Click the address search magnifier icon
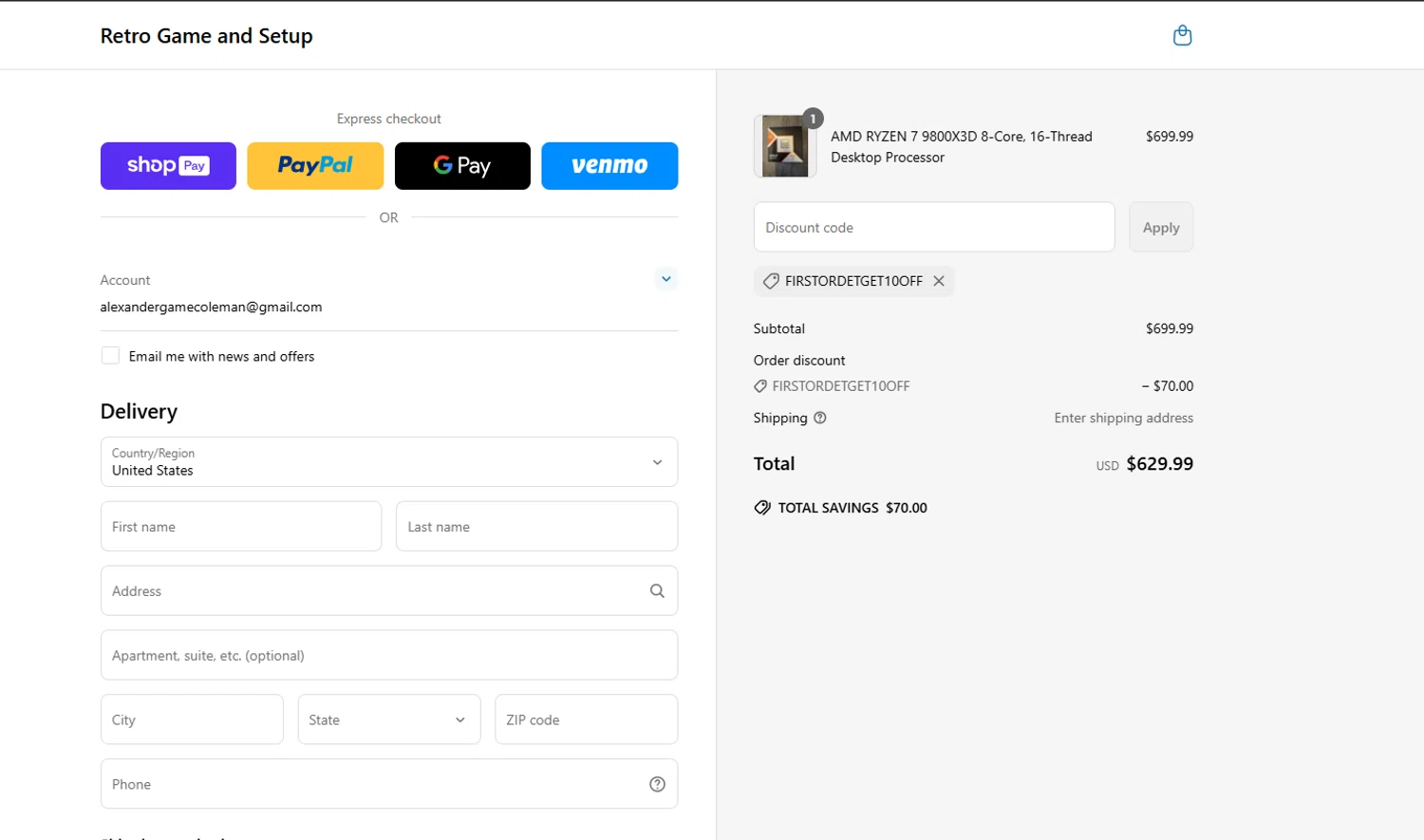 coord(657,590)
